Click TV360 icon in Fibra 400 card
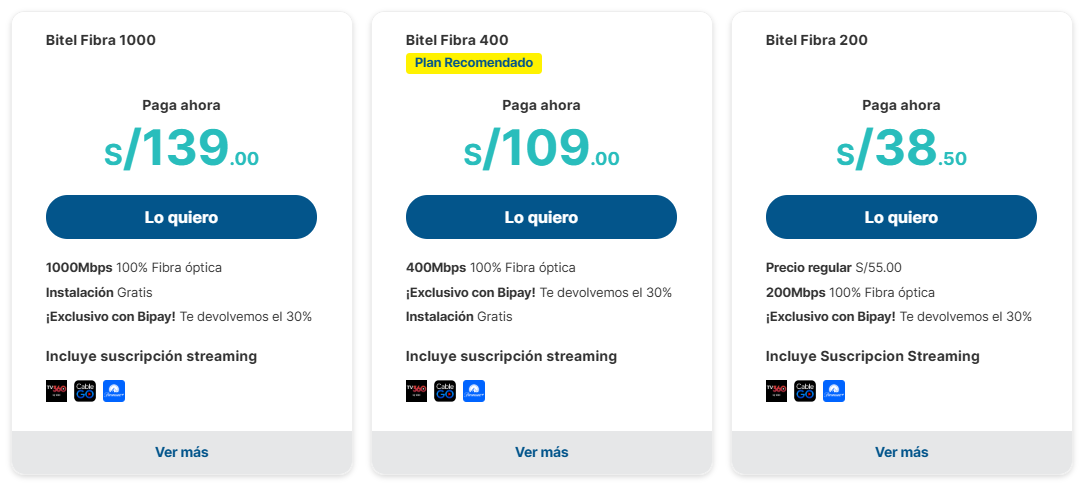The height and width of the screenshot is (494, 1091). point(416,391)
